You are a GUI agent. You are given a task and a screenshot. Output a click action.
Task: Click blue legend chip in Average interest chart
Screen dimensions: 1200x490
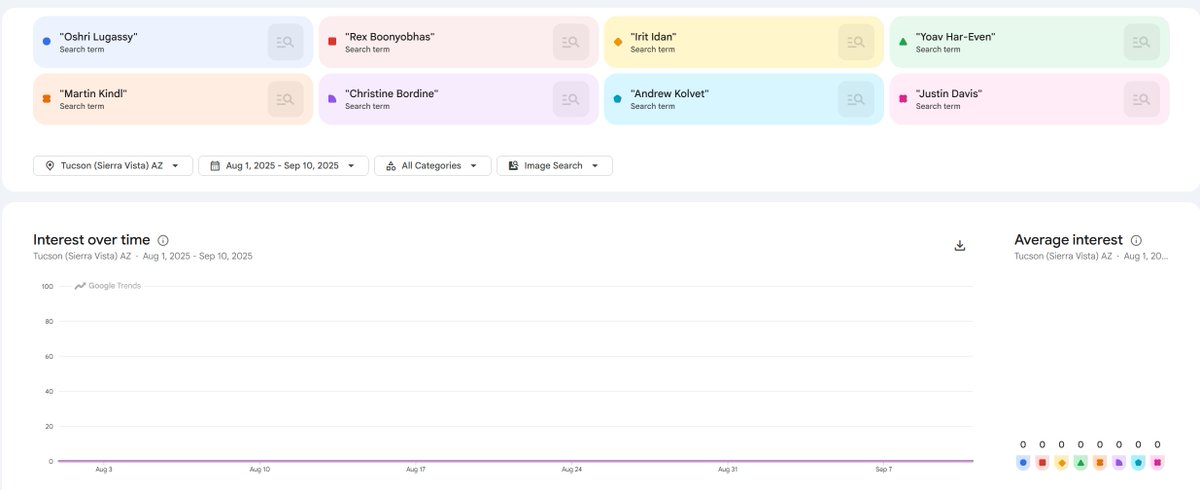coord(1023,463)
